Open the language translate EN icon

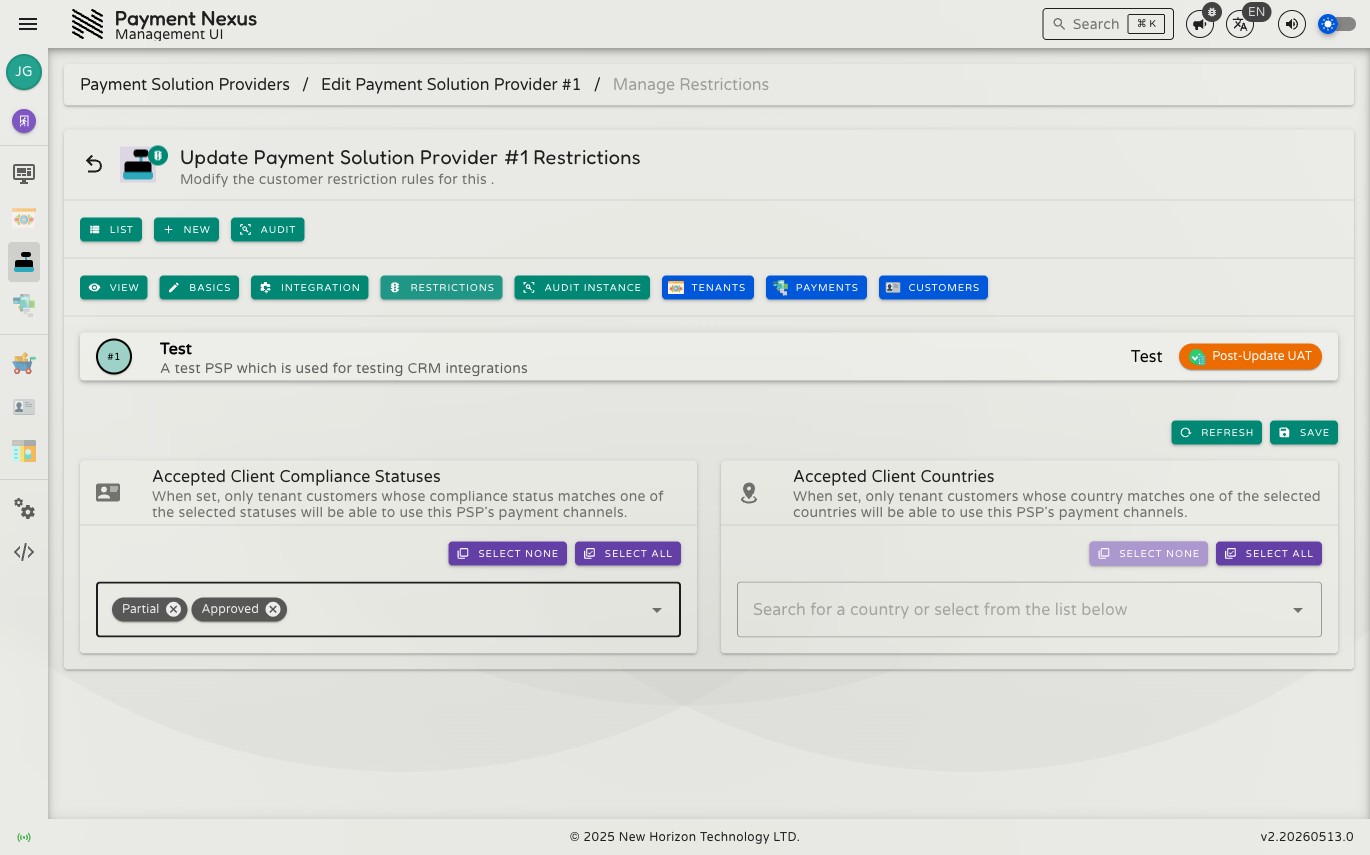pos(1240,24)
